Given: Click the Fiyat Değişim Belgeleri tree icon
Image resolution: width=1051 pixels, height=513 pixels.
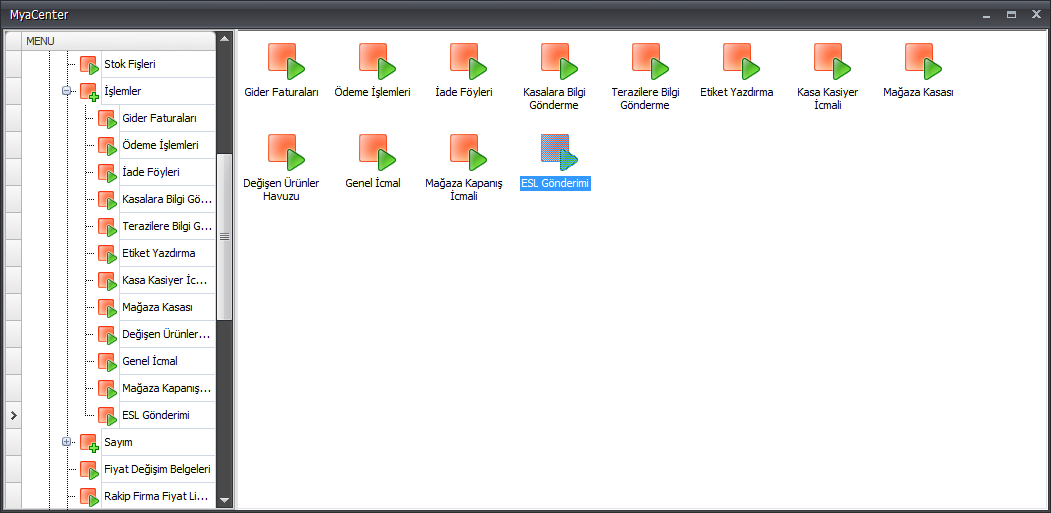Looking at the screenshot, I should click(89, 470).
